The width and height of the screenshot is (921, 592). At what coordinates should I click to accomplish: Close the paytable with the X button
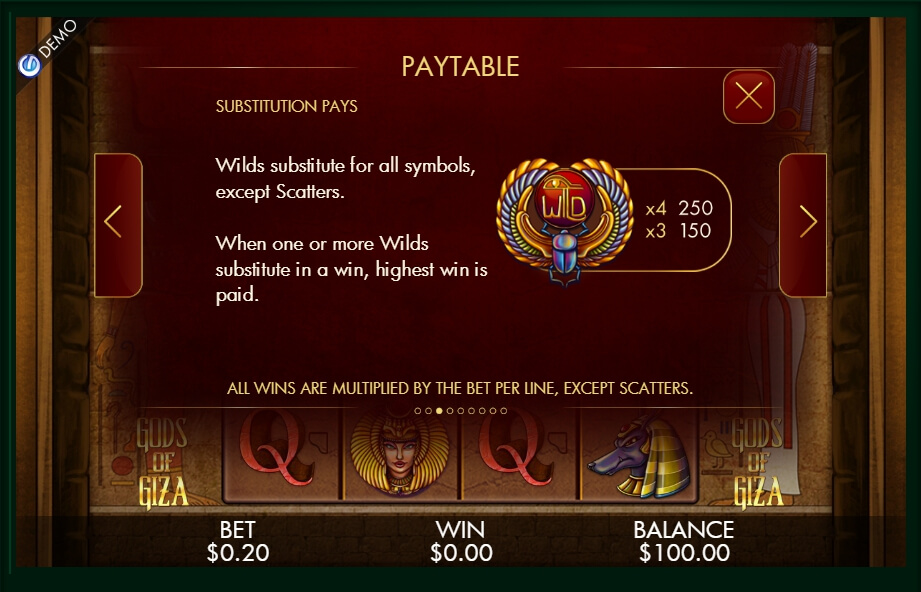[748, 96]
